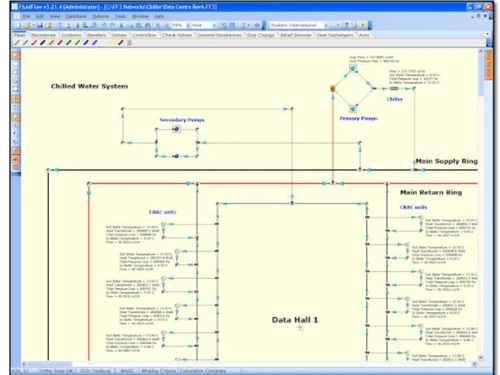
Task: Select the lower Primary Pump symbol
Action: click(x=353, y=109)
